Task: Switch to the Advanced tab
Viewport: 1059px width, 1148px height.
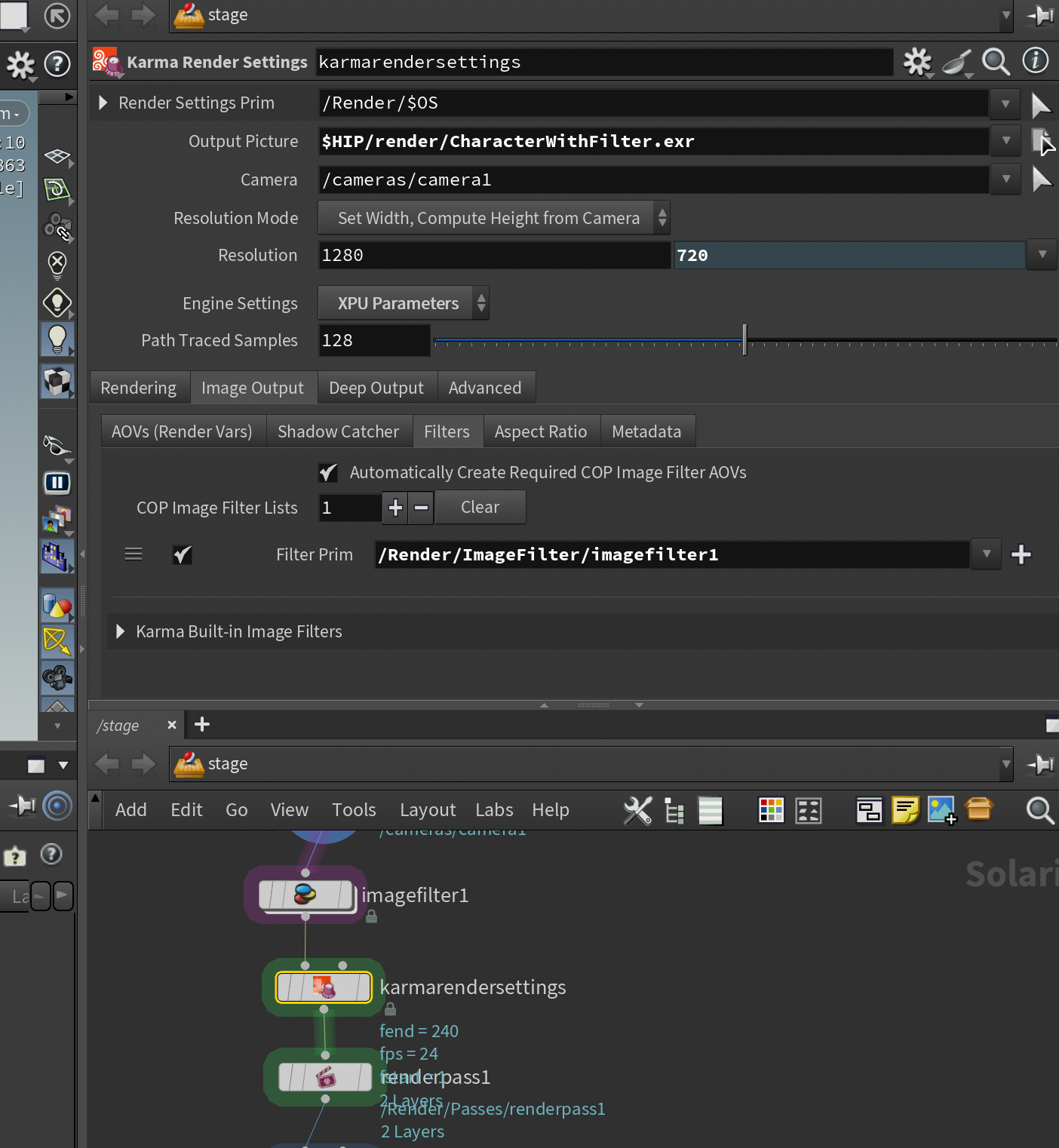Action: (485, 388)
